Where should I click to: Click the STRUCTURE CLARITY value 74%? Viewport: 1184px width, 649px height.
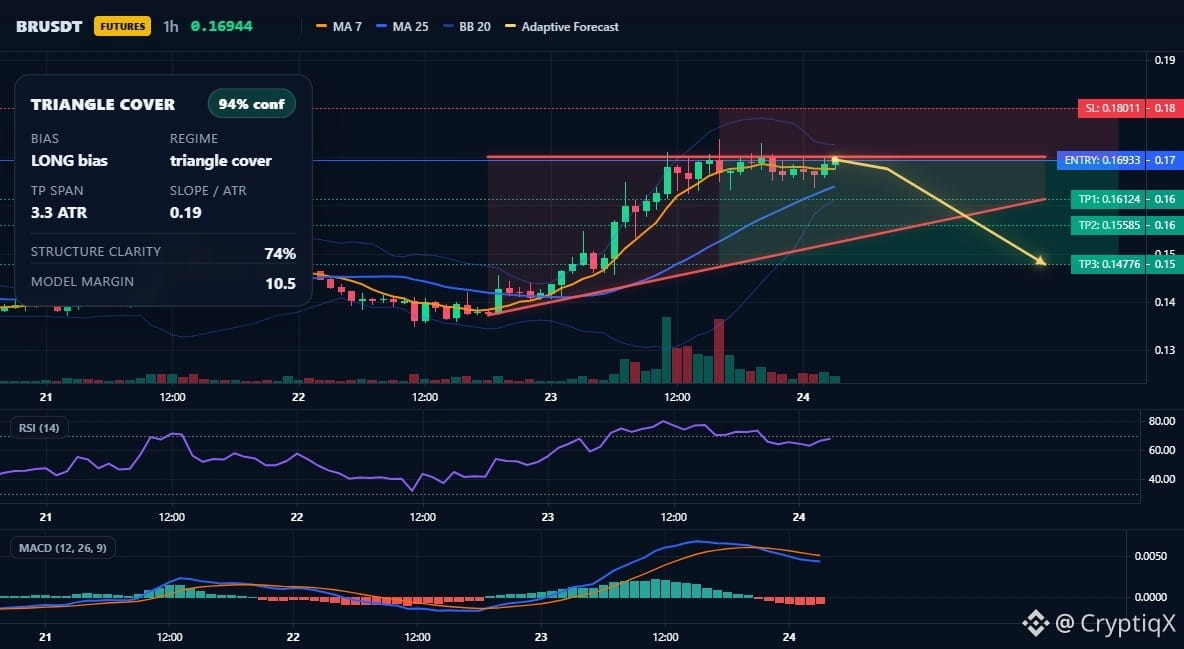point(280,253)
